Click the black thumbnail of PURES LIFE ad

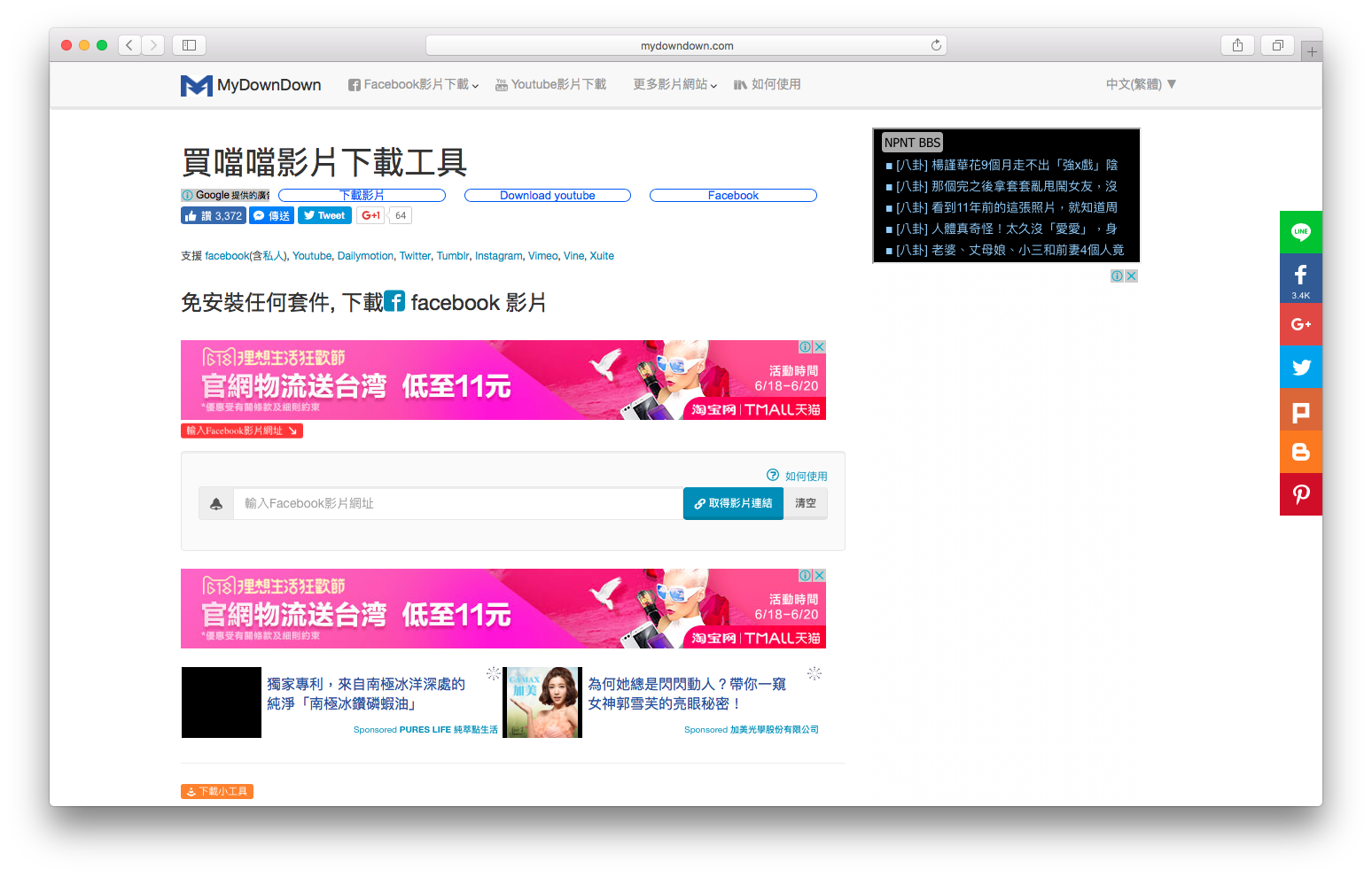click(x=222, y=702)
